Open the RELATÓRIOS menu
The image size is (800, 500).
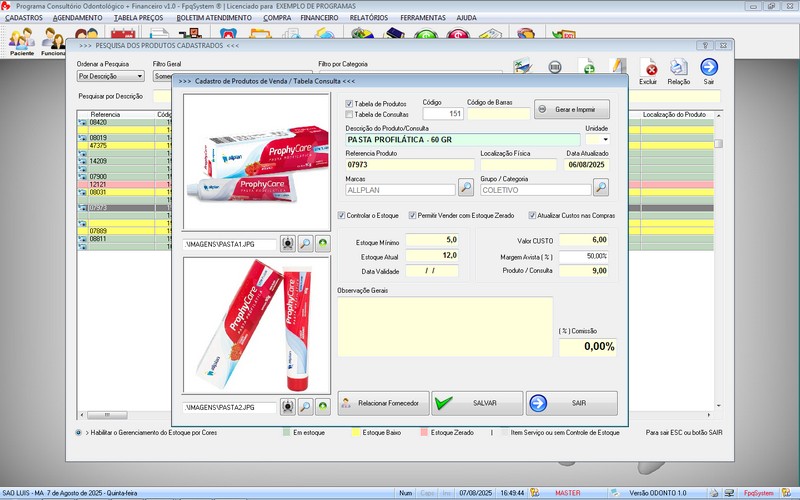pyautogui.click(x=369, y=18)
